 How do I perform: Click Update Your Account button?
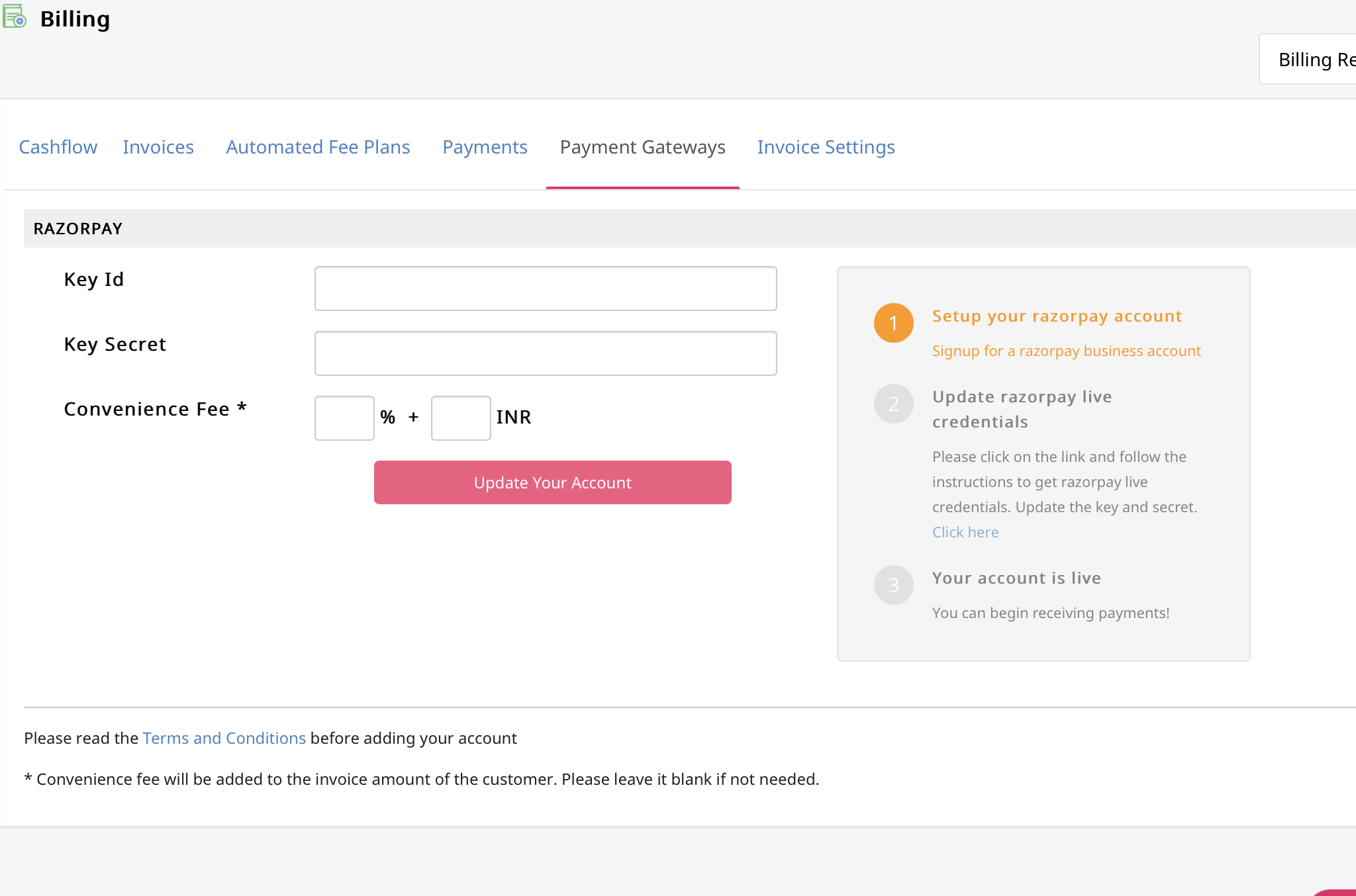coord(553,482)
